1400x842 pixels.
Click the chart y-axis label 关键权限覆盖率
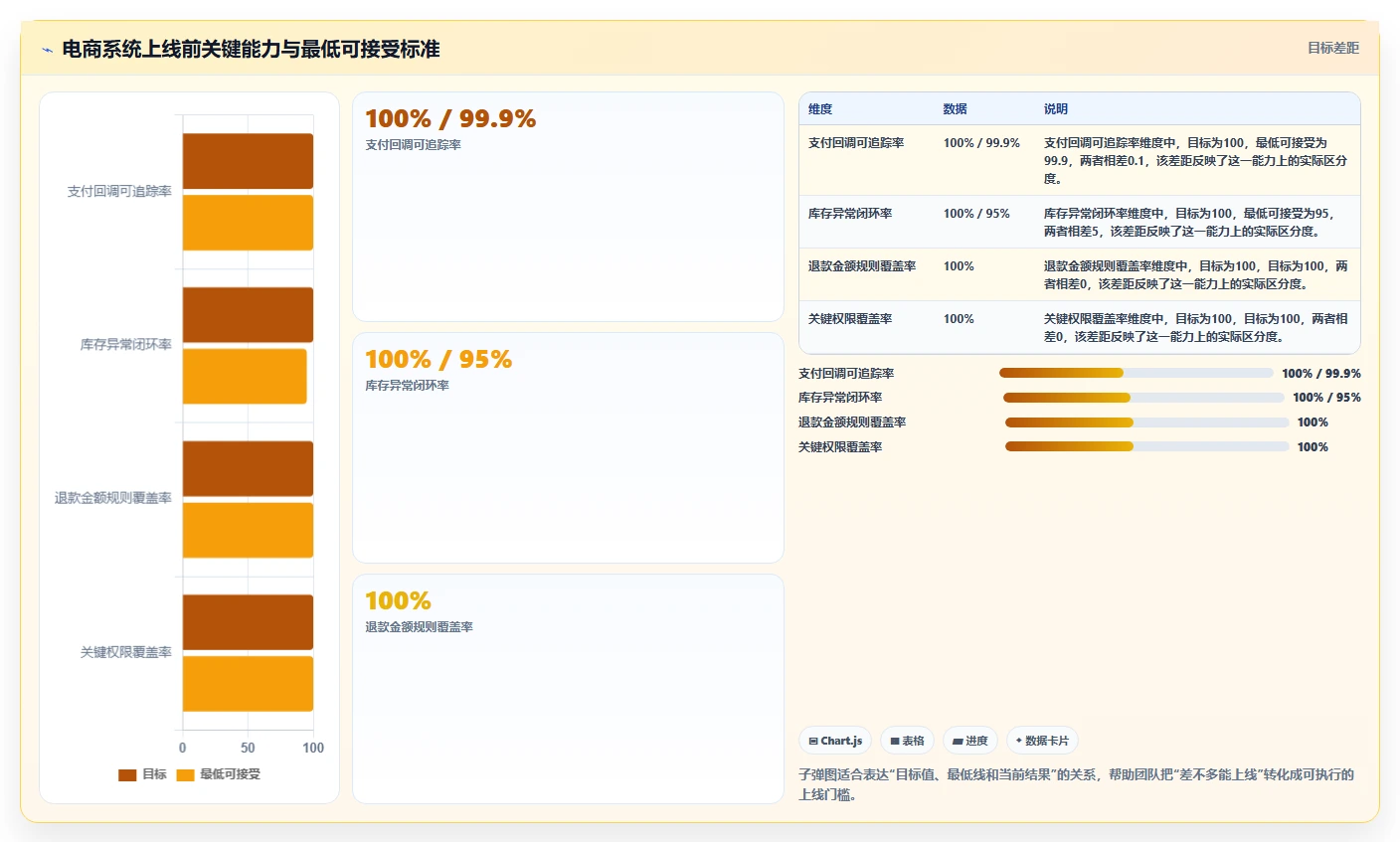coord(126,652)
